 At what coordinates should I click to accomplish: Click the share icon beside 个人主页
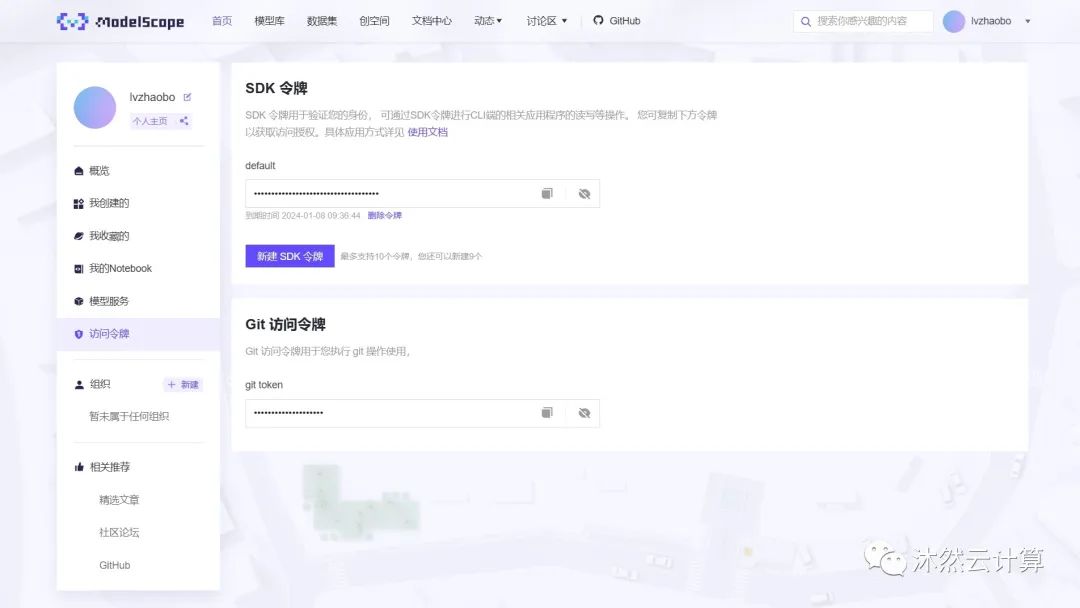[184, 120]
